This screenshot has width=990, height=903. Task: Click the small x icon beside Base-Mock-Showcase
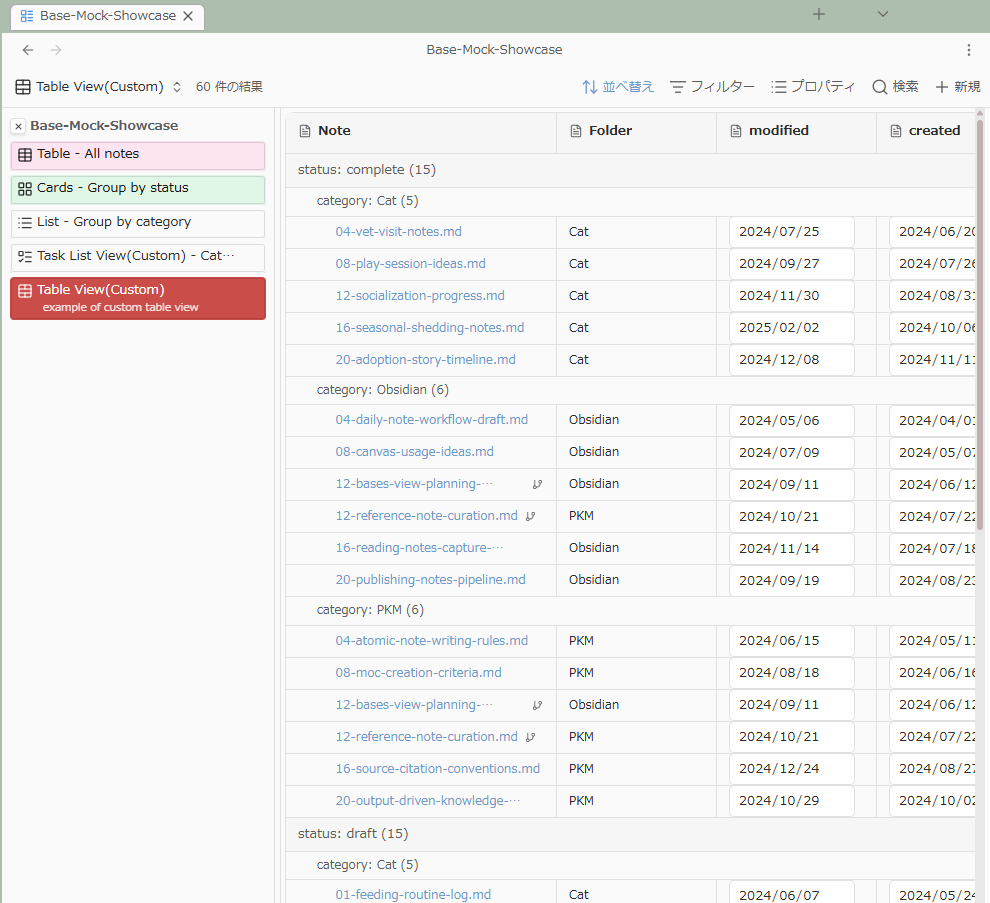point(18,126)
